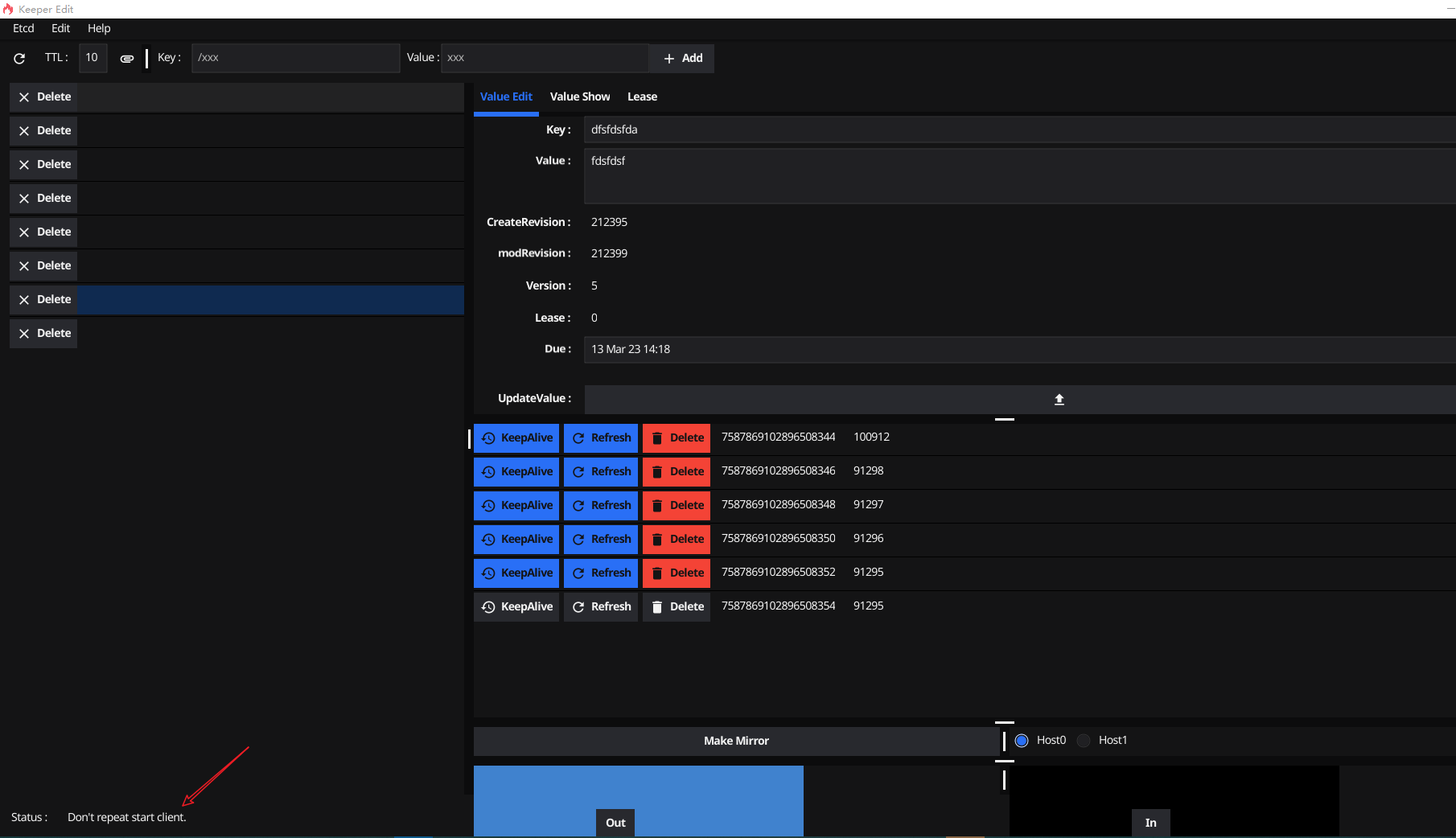This screenshot has height=838, width=1456.
Task: Select the Host1 radio button
Action: pos(1084,741)
